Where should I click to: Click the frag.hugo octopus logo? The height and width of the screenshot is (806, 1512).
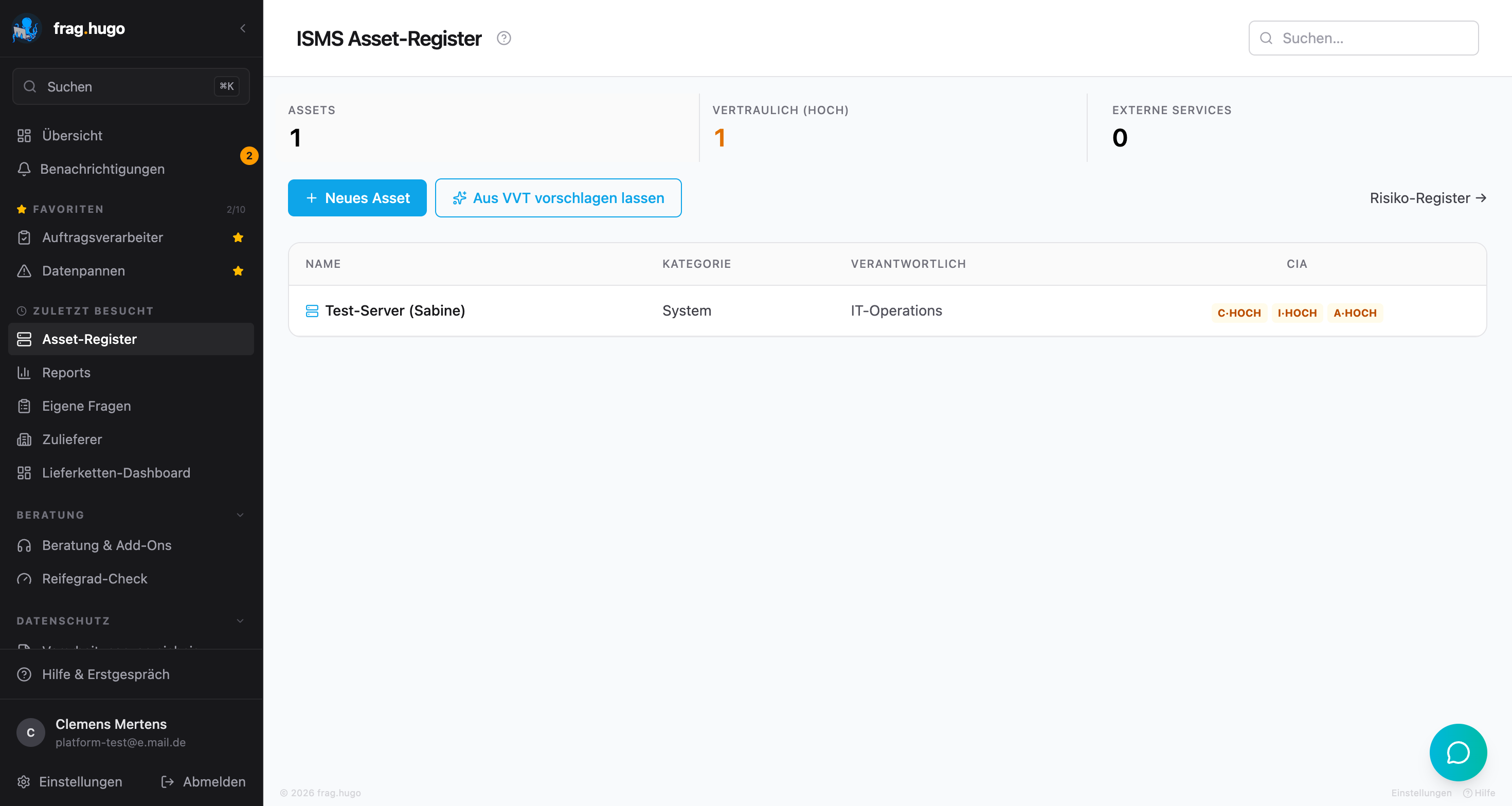click(26, 28)
